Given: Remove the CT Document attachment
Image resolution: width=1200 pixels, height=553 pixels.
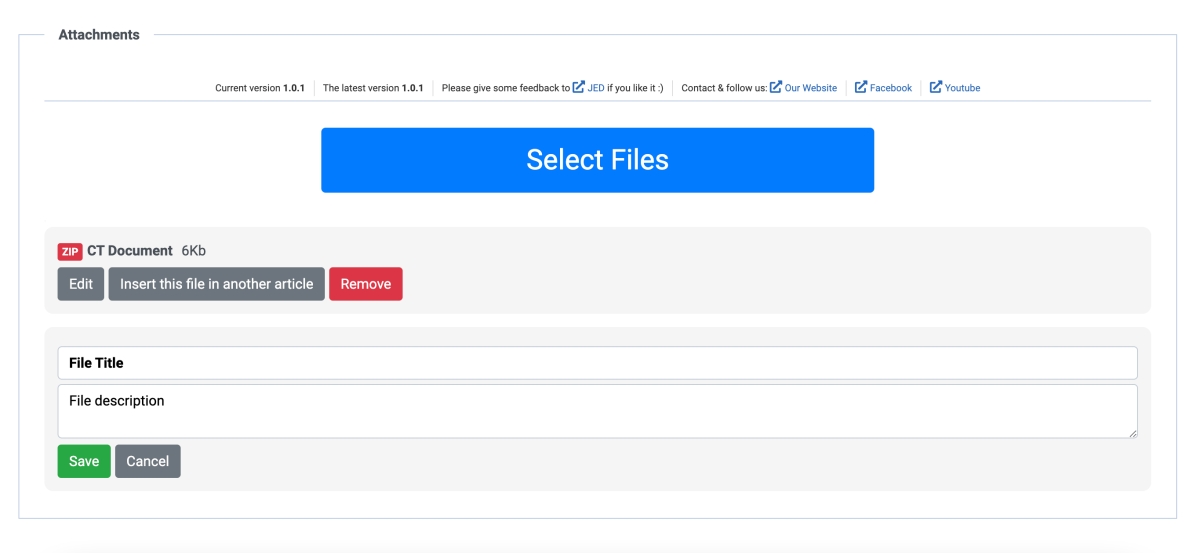Looking at the screenshot, I should point(366,284).
